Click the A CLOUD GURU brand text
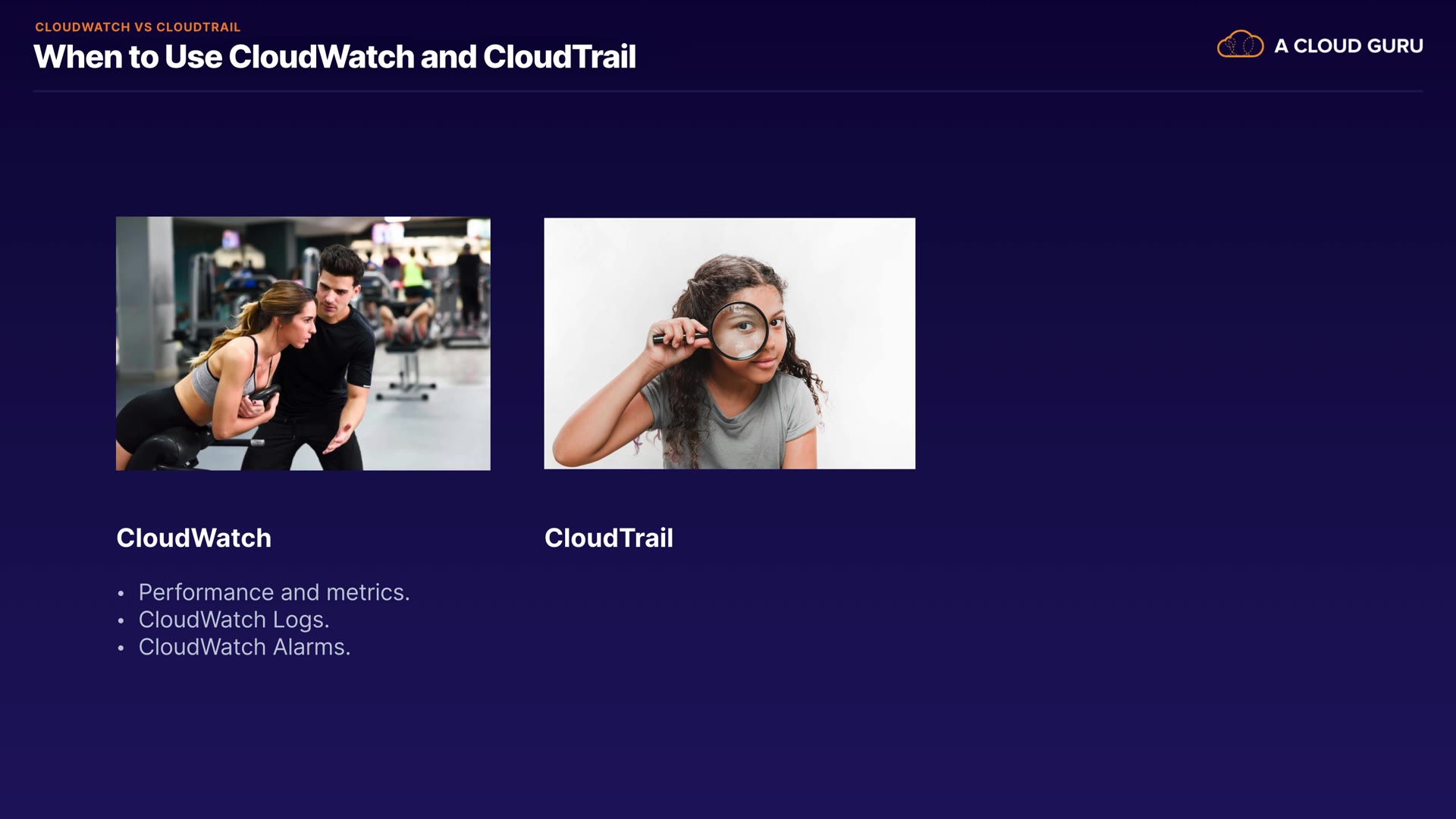The width and height of the screenshot is (1456, 819). (x=1348, y=46)
